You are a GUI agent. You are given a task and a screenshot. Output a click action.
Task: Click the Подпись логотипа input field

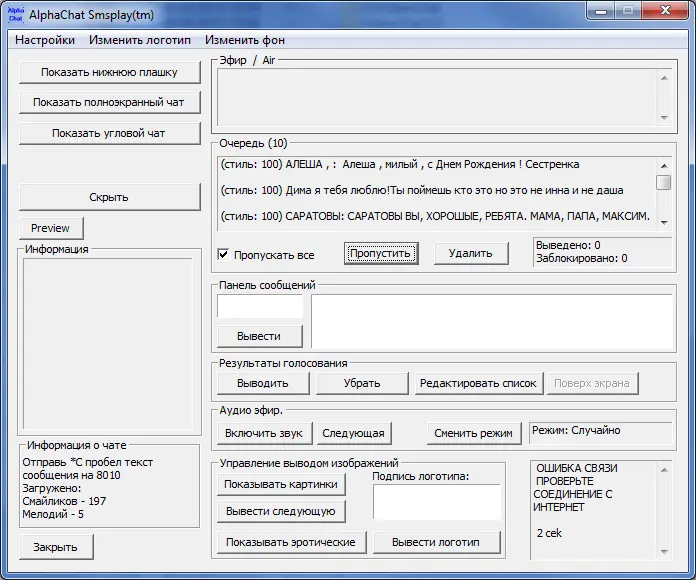tap(437, 502)
